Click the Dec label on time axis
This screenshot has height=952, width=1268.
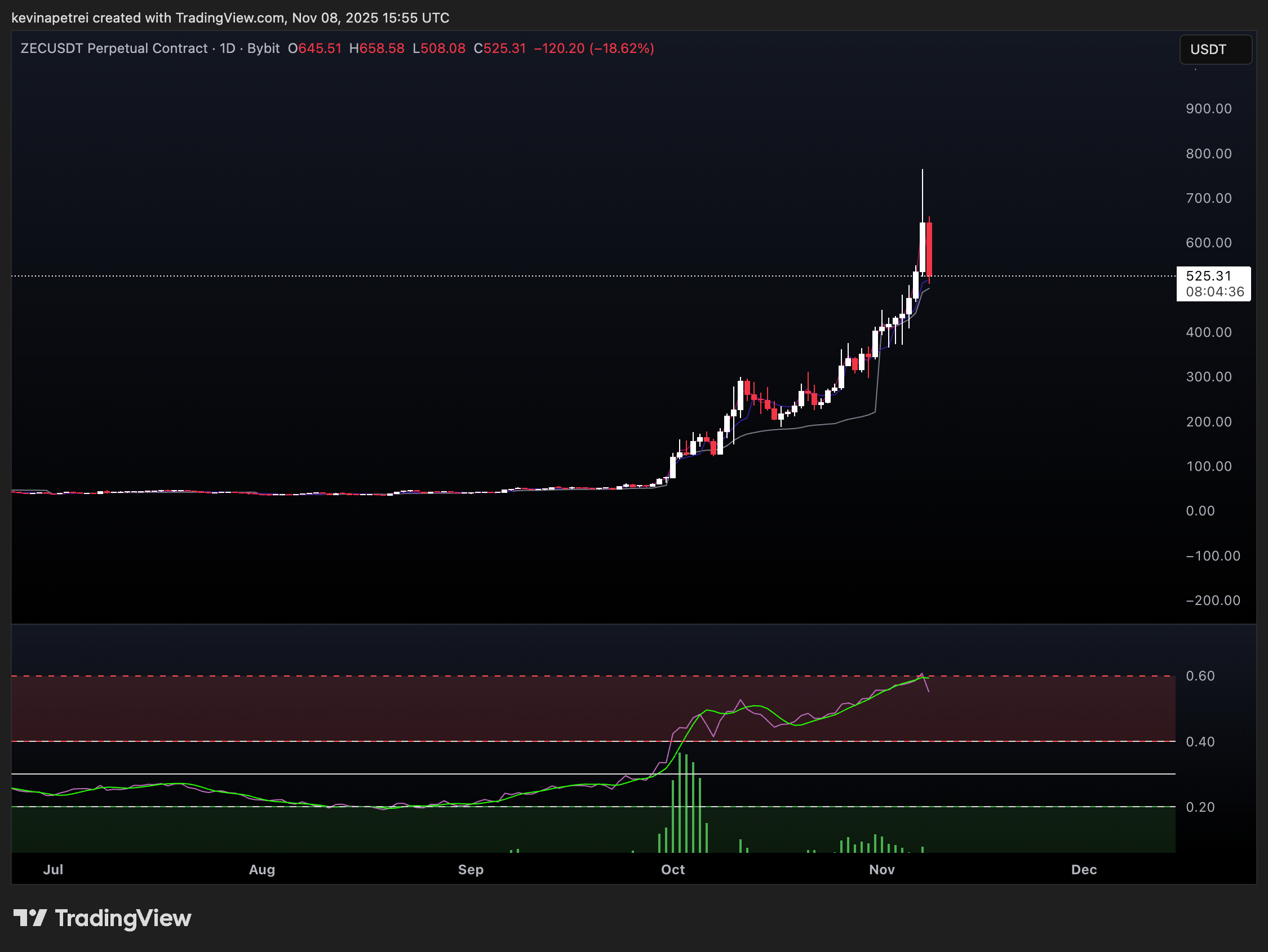click(x=1083, y=869)
